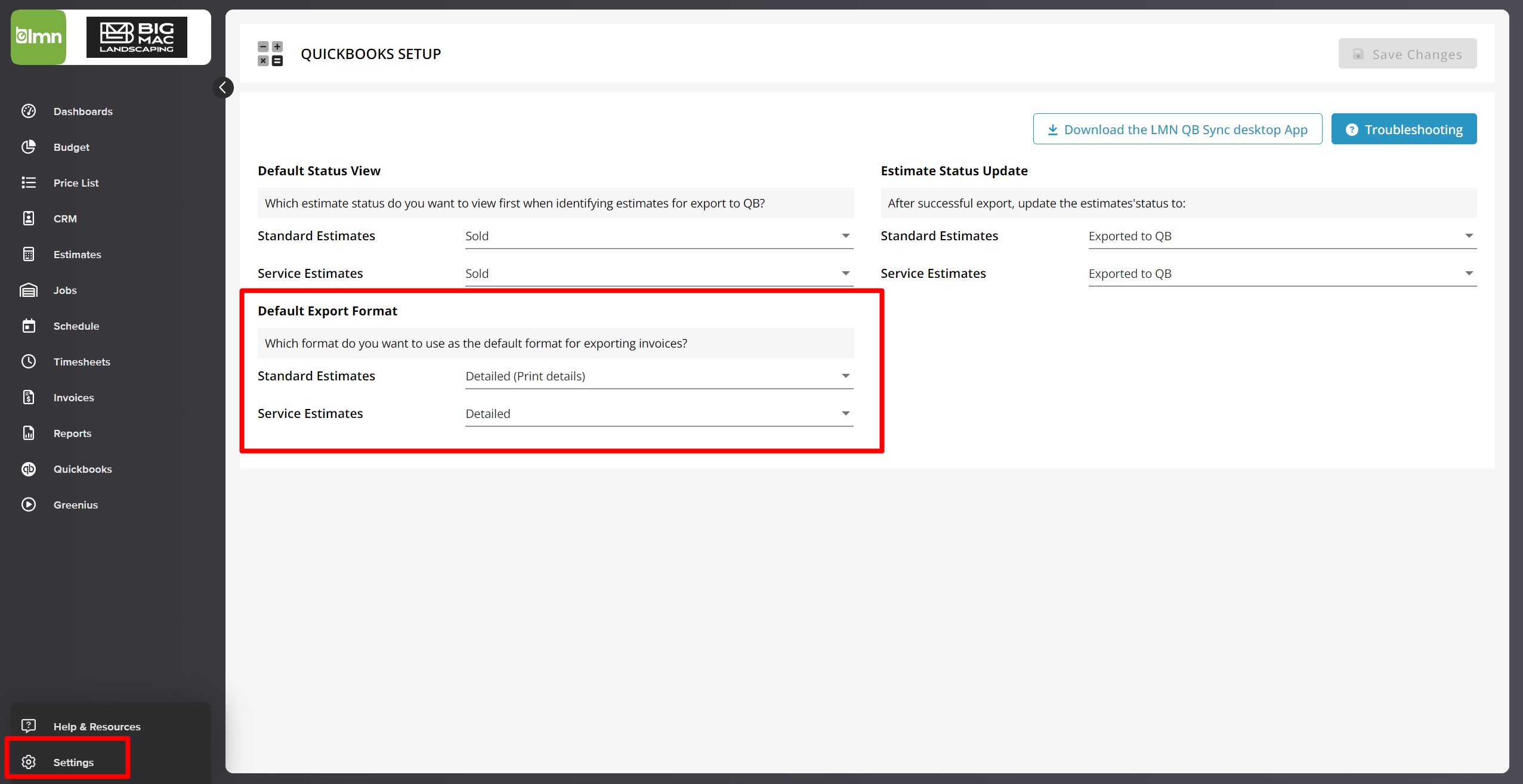Click the Price List icon
The height and width of the screenshot is (784, 1523).
pos(29,182)
